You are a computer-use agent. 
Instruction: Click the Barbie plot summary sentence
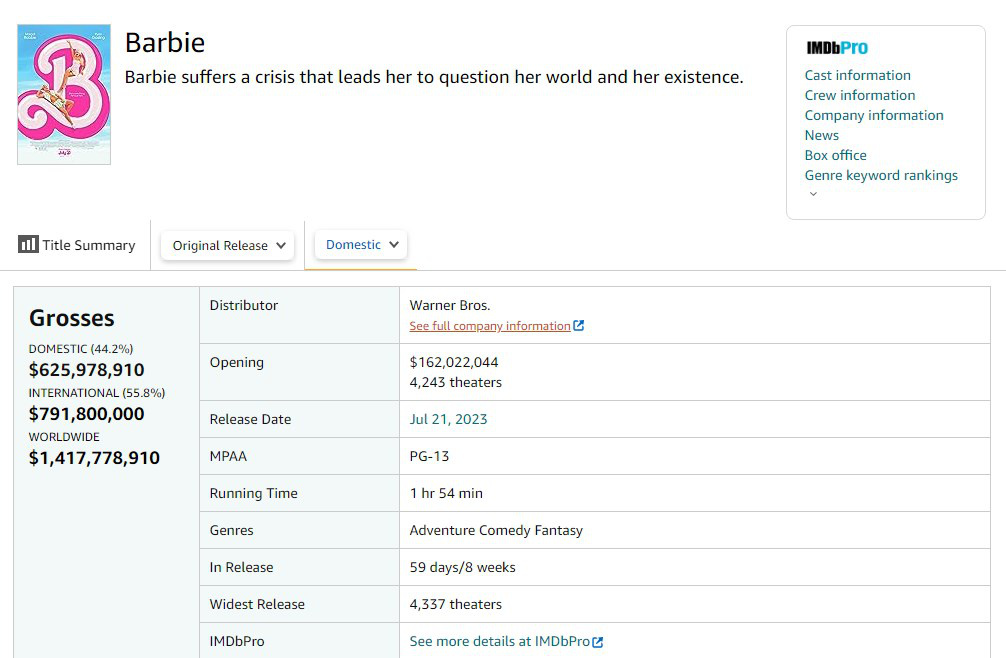tap(434, 77)
